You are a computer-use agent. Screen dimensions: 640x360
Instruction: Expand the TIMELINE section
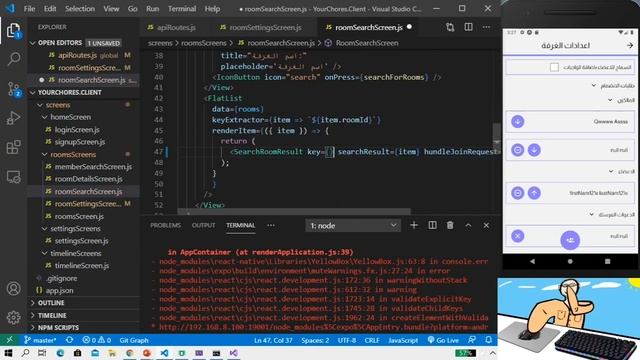coord(84,316)
